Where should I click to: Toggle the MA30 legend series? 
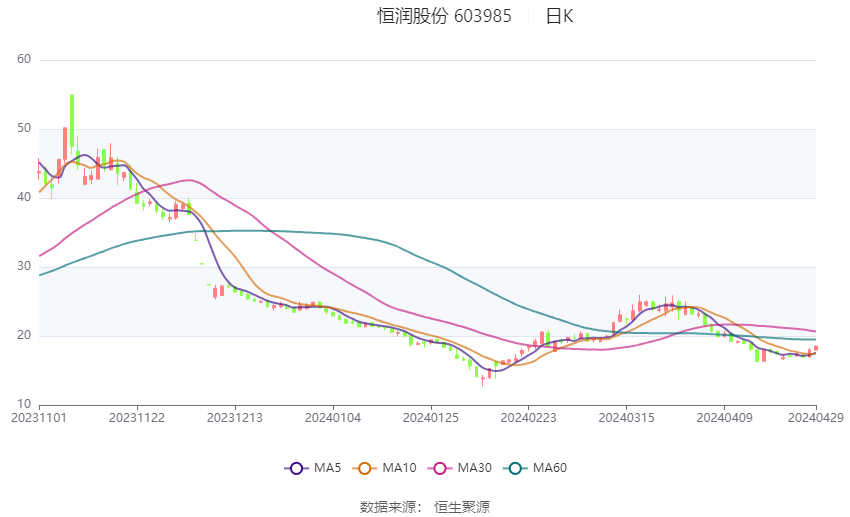click(460, 468)
